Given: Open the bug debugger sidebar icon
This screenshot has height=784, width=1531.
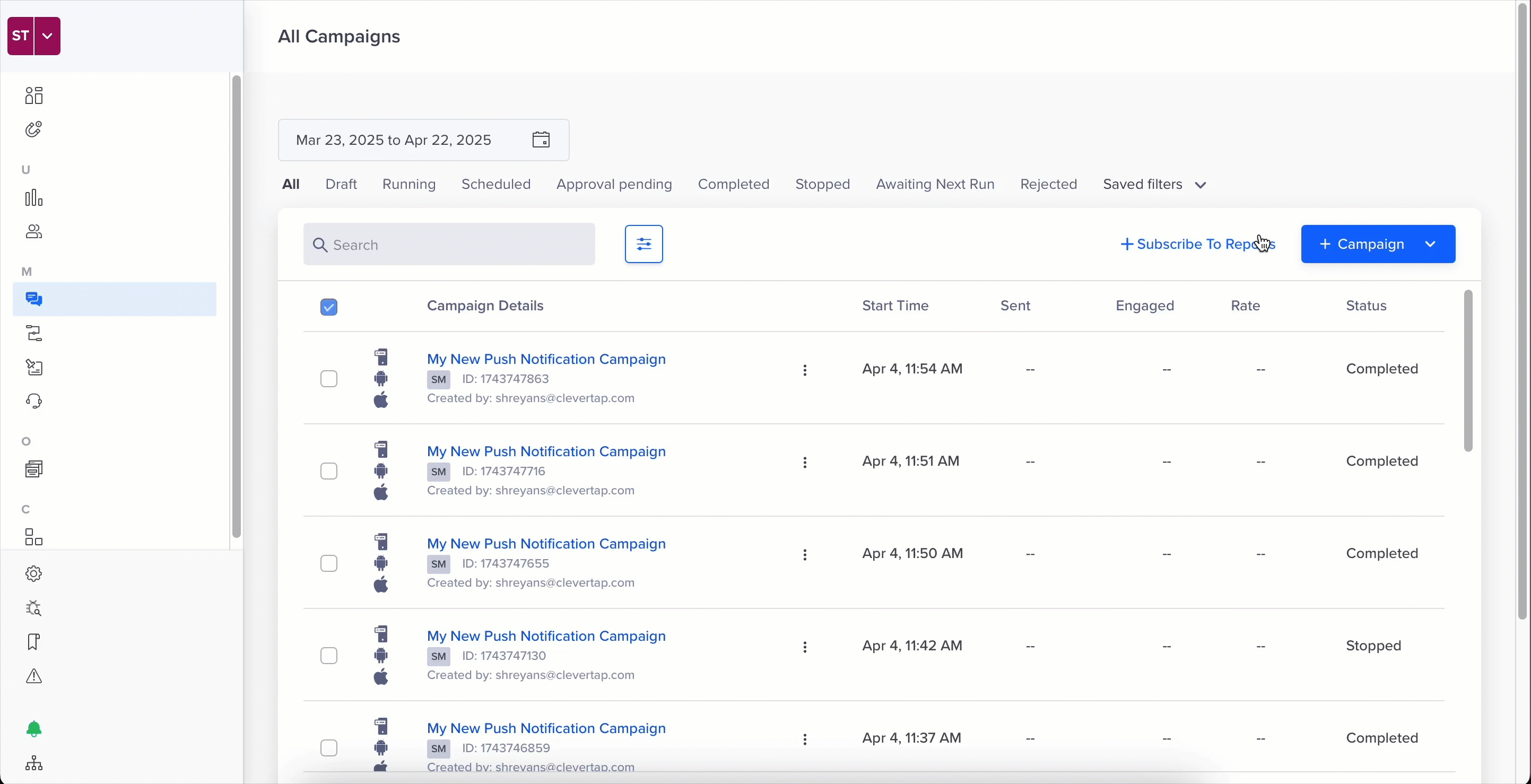Looking at the screenshot, I should (34, 607).
